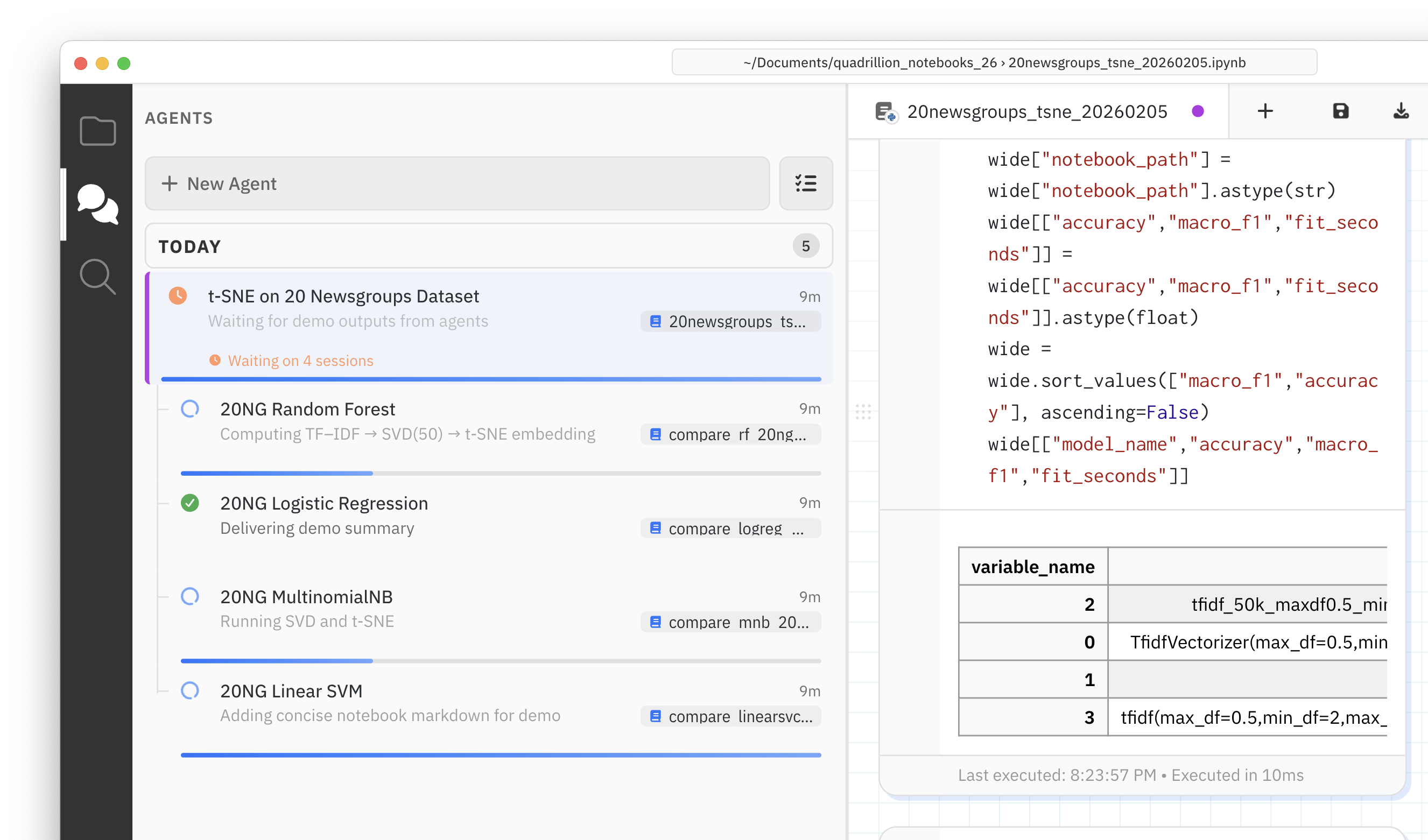
Task: Click Linear SVM spinner status circle
Action: click(x=190, y=690)
